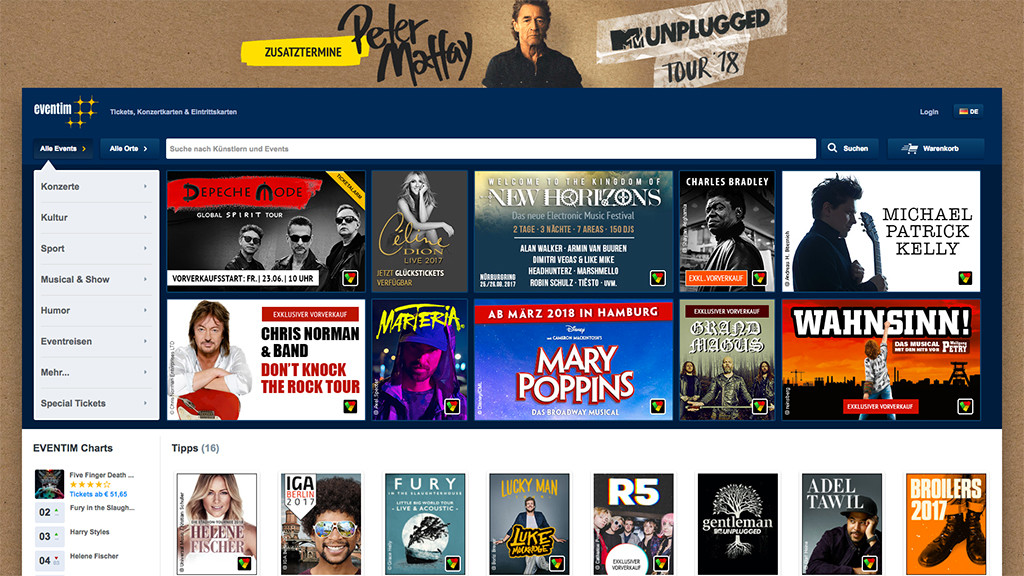
Task: Expand the Musical & Show category arrow
Action: click(145, 280)
